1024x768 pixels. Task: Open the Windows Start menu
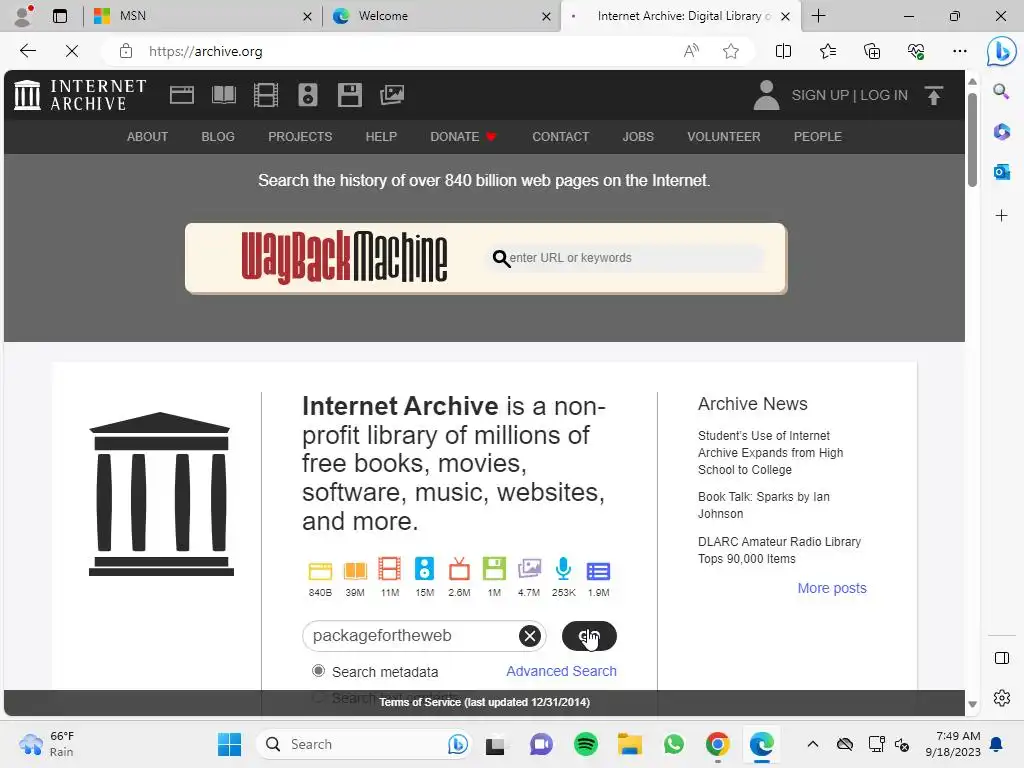[229, 744]
